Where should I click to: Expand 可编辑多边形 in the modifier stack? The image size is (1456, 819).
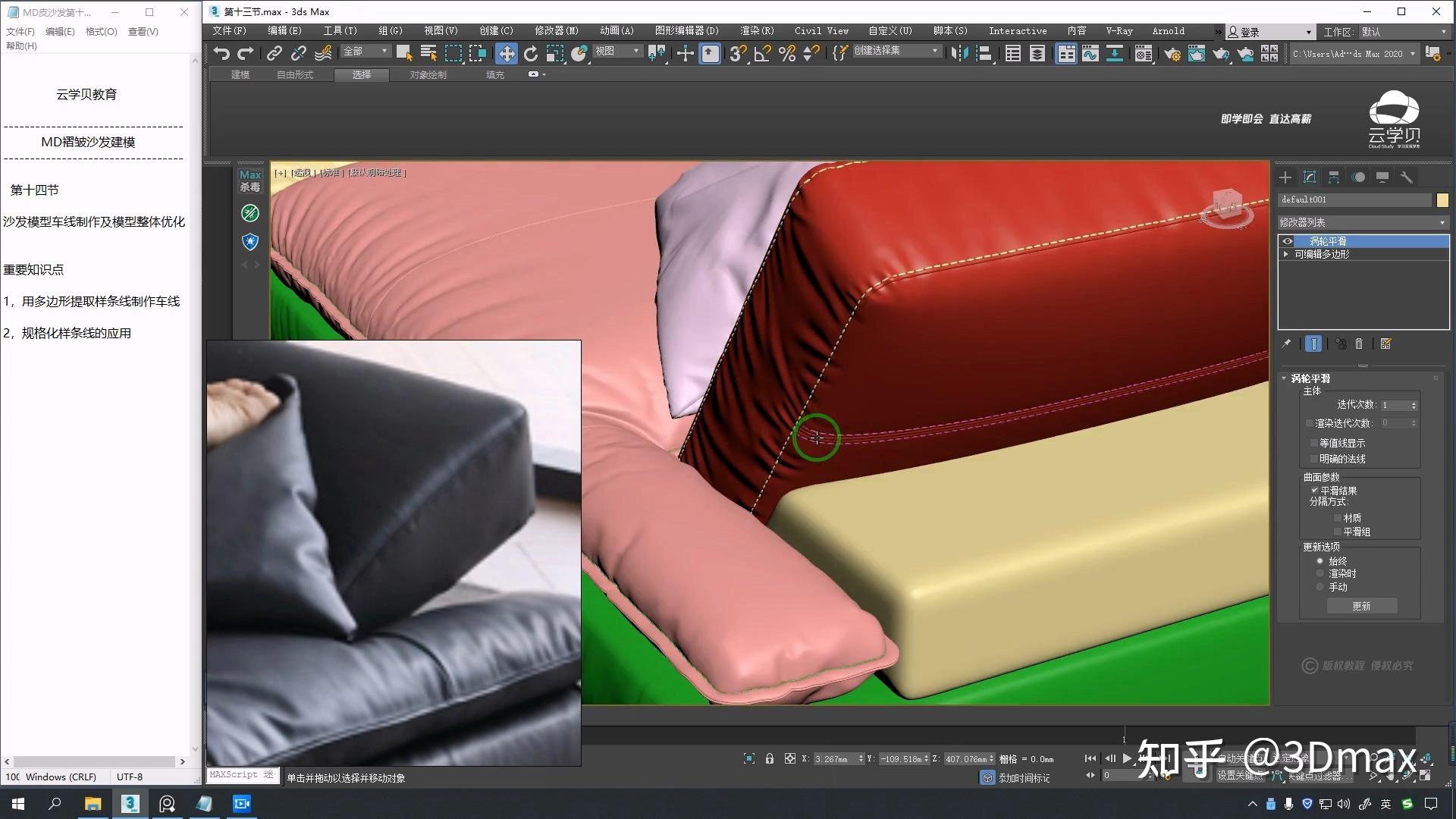tap(1286, 255)
